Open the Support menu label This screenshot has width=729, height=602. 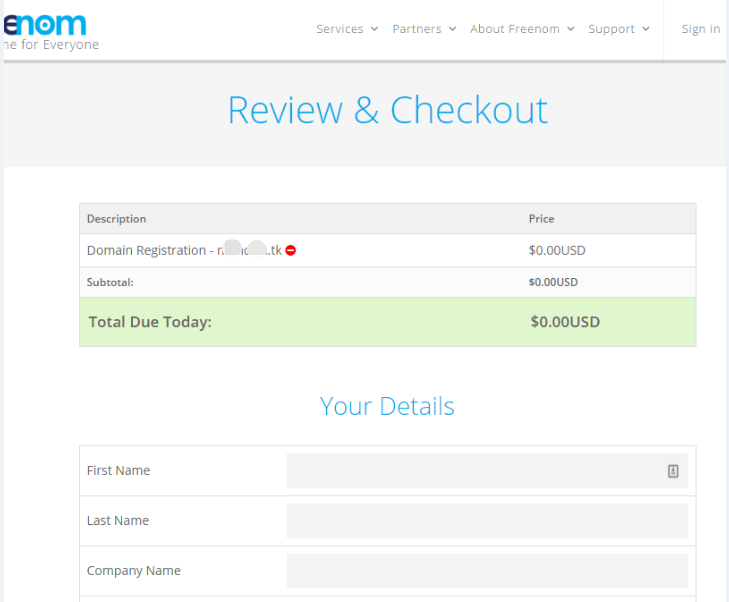(x=611, y=29)
